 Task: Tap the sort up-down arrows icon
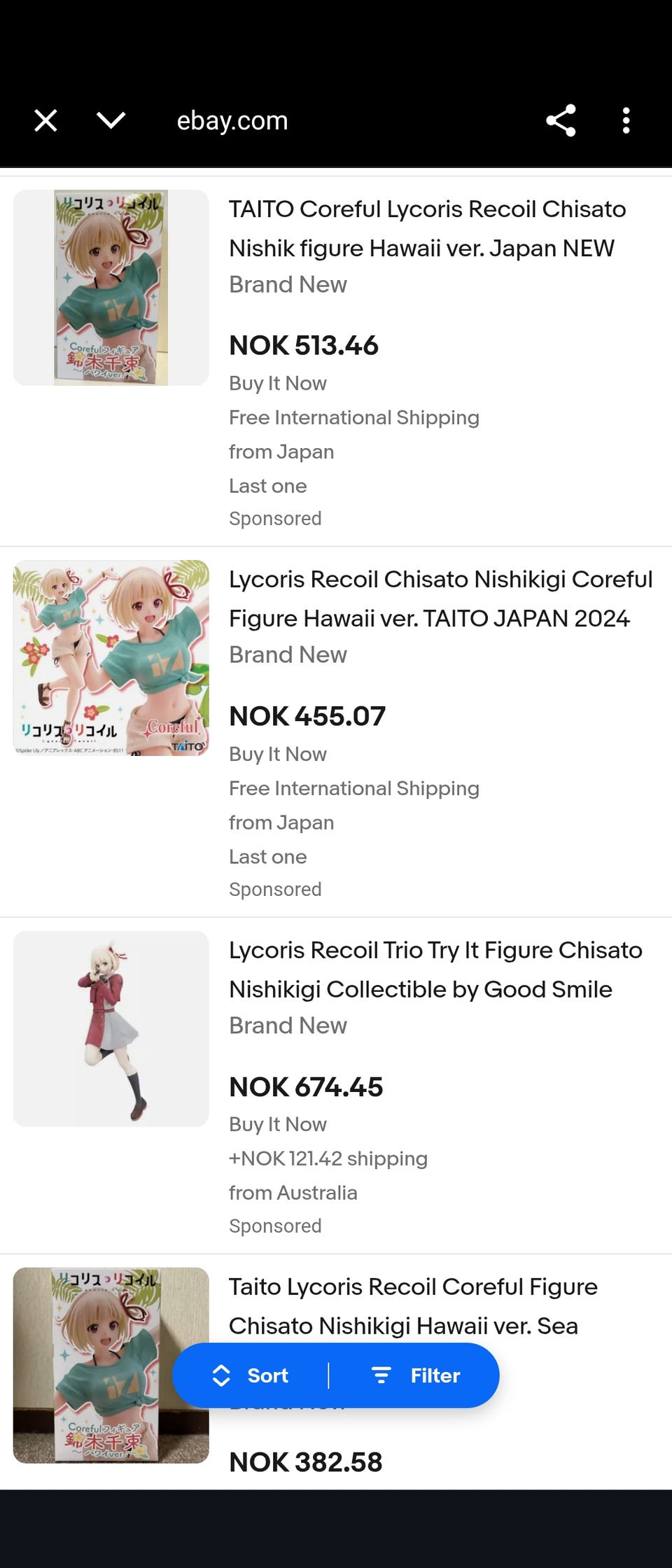(221, 1375)
